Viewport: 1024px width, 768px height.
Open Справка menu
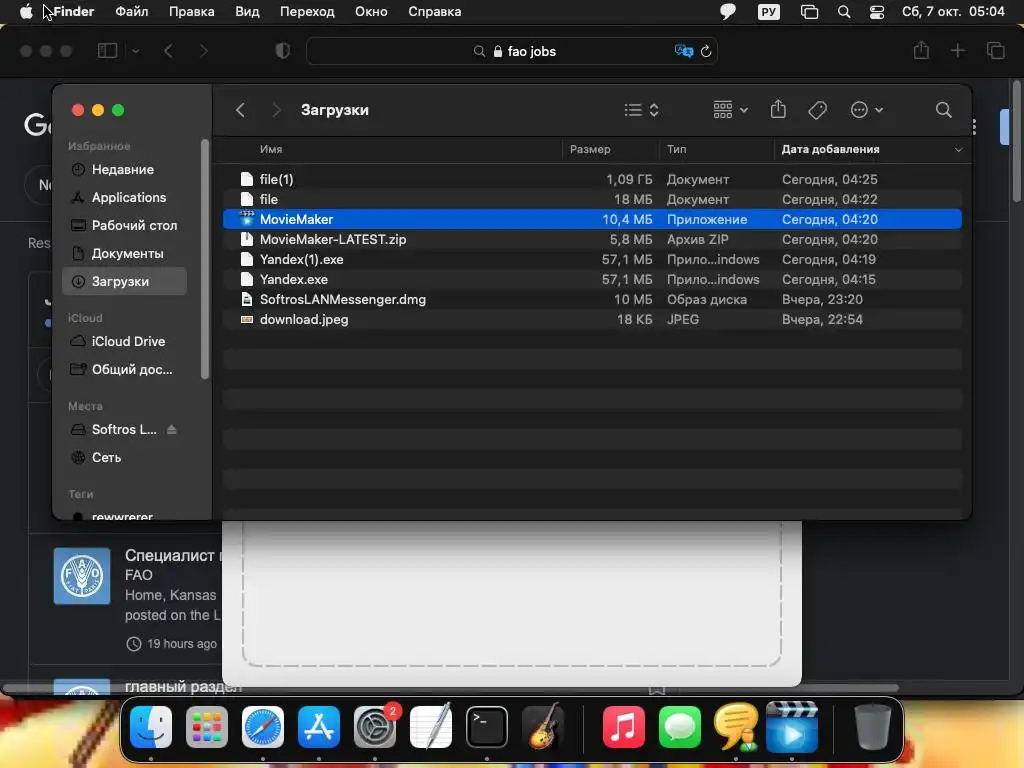434,12
